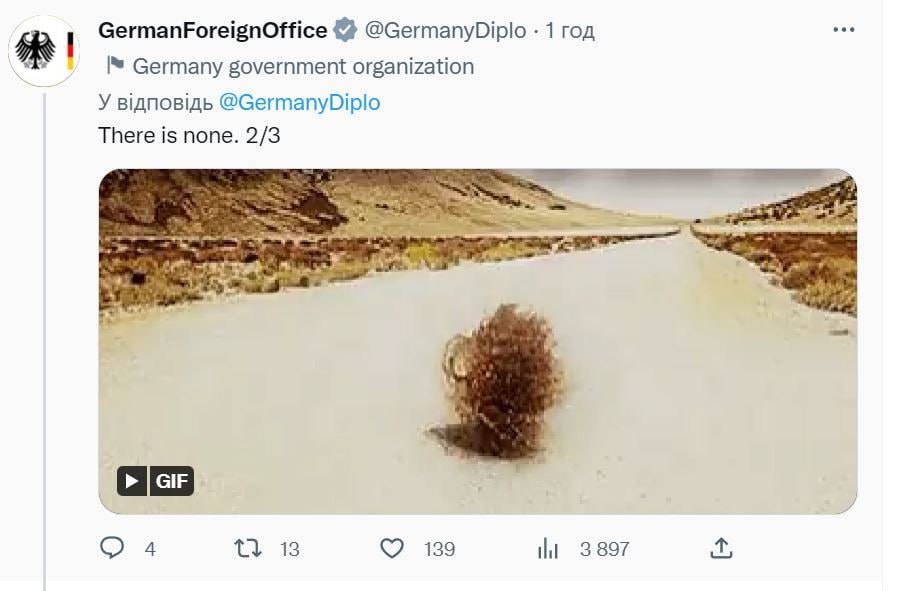Click the gray verified checkmark badge
906x591 pixels.
pos(345,31)
